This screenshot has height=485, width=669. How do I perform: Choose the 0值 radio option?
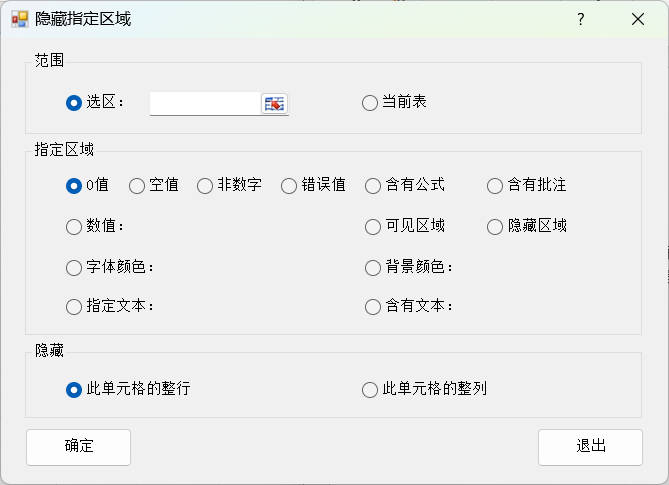[x=74, y=185]
